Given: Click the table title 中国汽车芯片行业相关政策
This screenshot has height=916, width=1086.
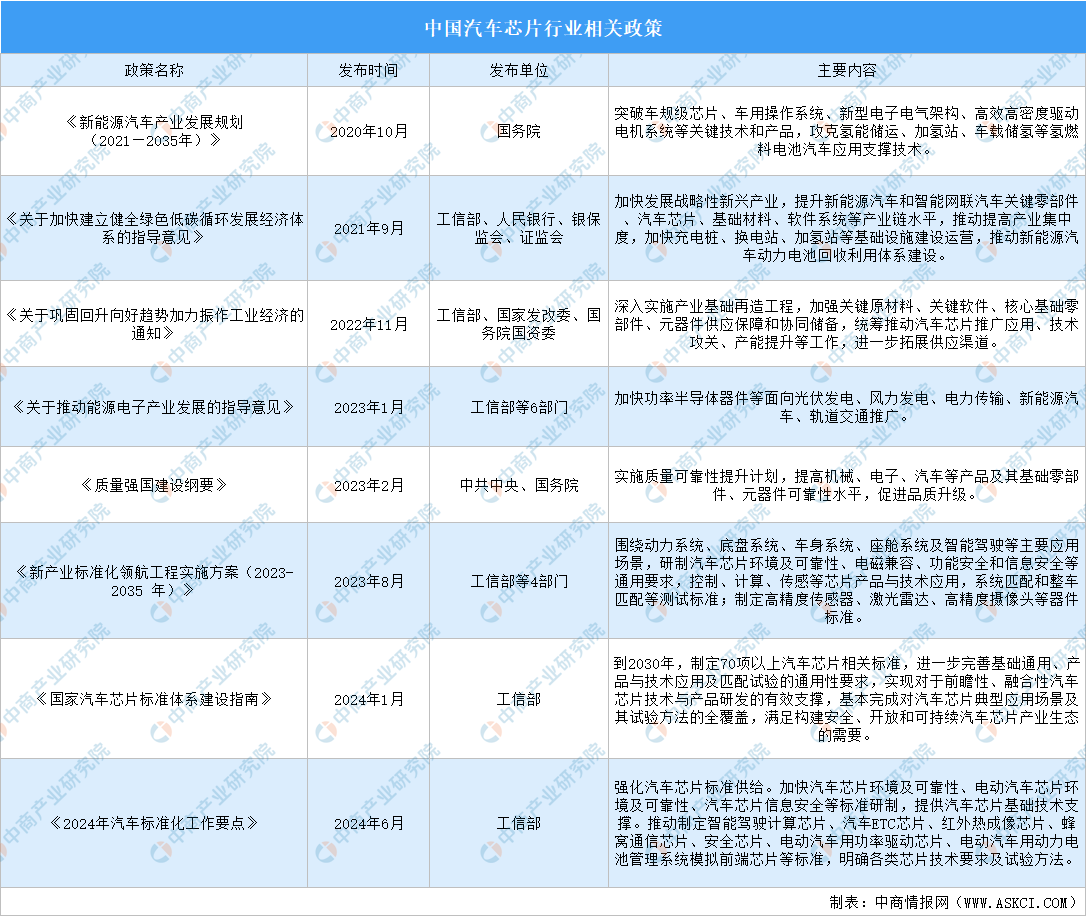Looking at the screenshot, I should [543, 28].
